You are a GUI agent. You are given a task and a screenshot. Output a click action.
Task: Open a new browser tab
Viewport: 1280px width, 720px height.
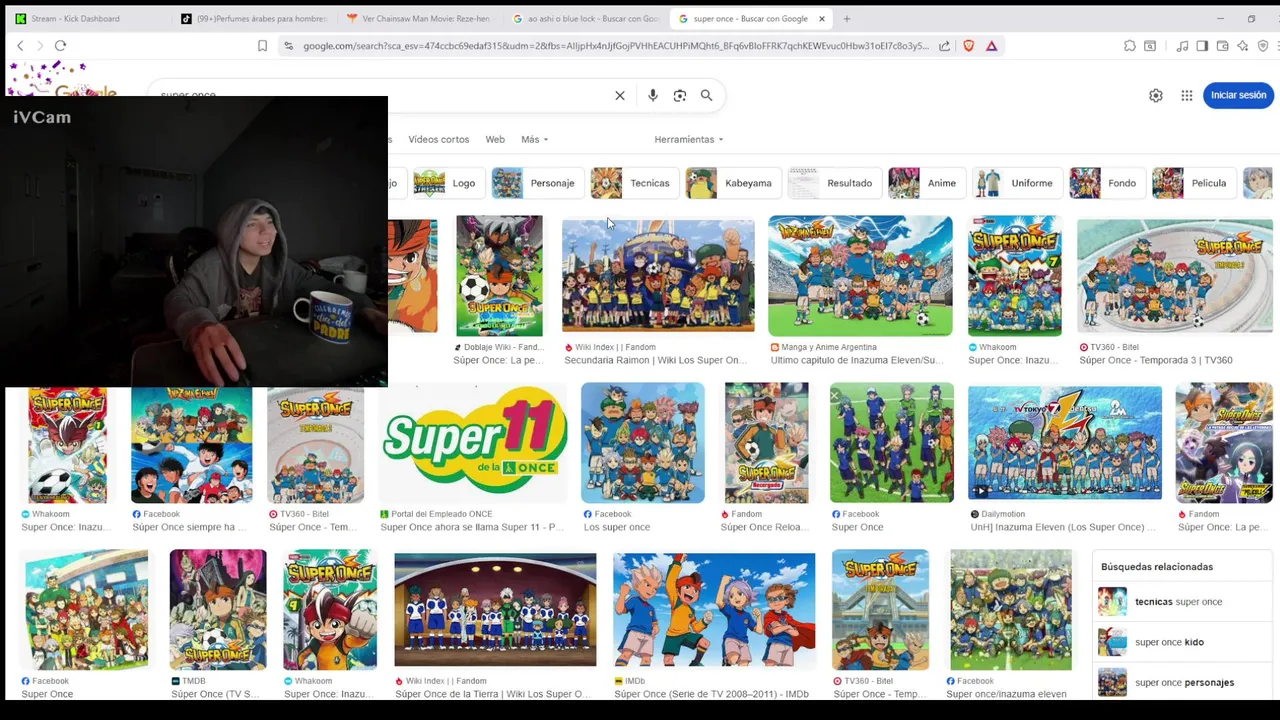coord(847,19)
